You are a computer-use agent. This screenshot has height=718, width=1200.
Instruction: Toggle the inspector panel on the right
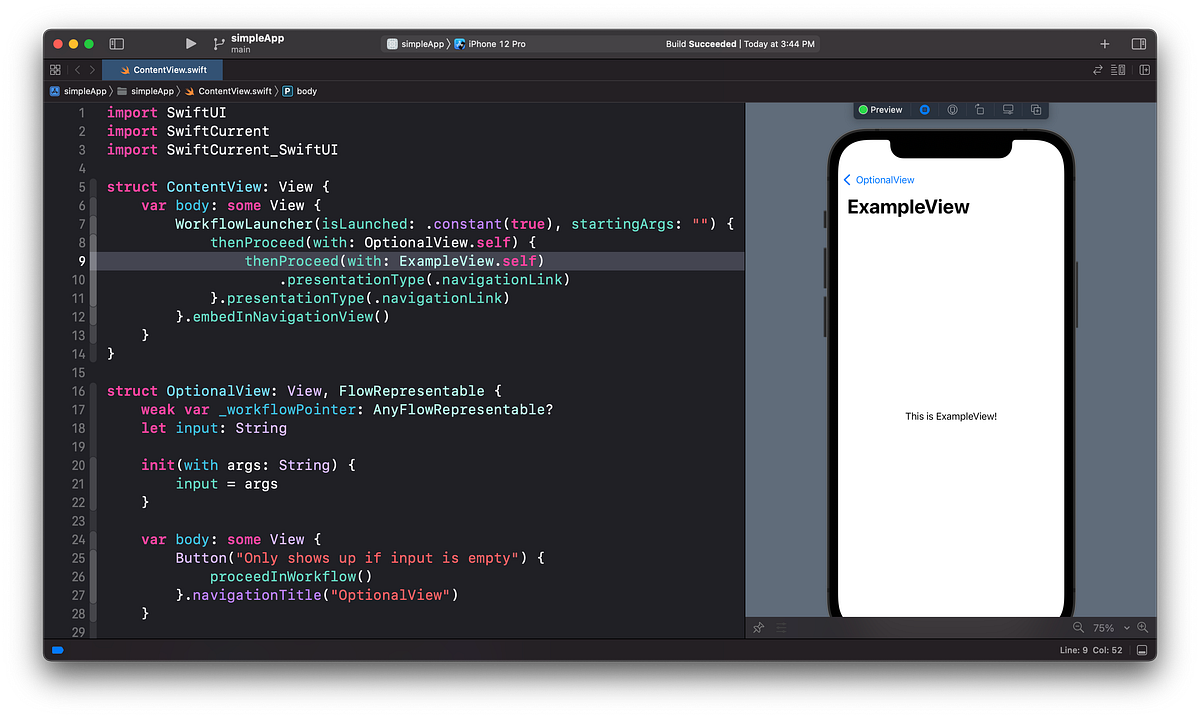[x=1138, y=43]
